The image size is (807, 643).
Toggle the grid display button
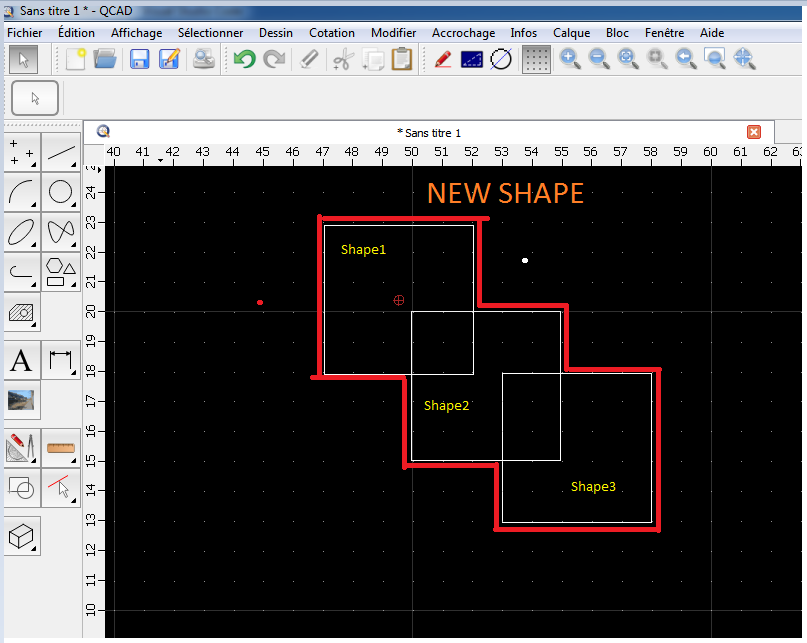[x=536, y=59]
